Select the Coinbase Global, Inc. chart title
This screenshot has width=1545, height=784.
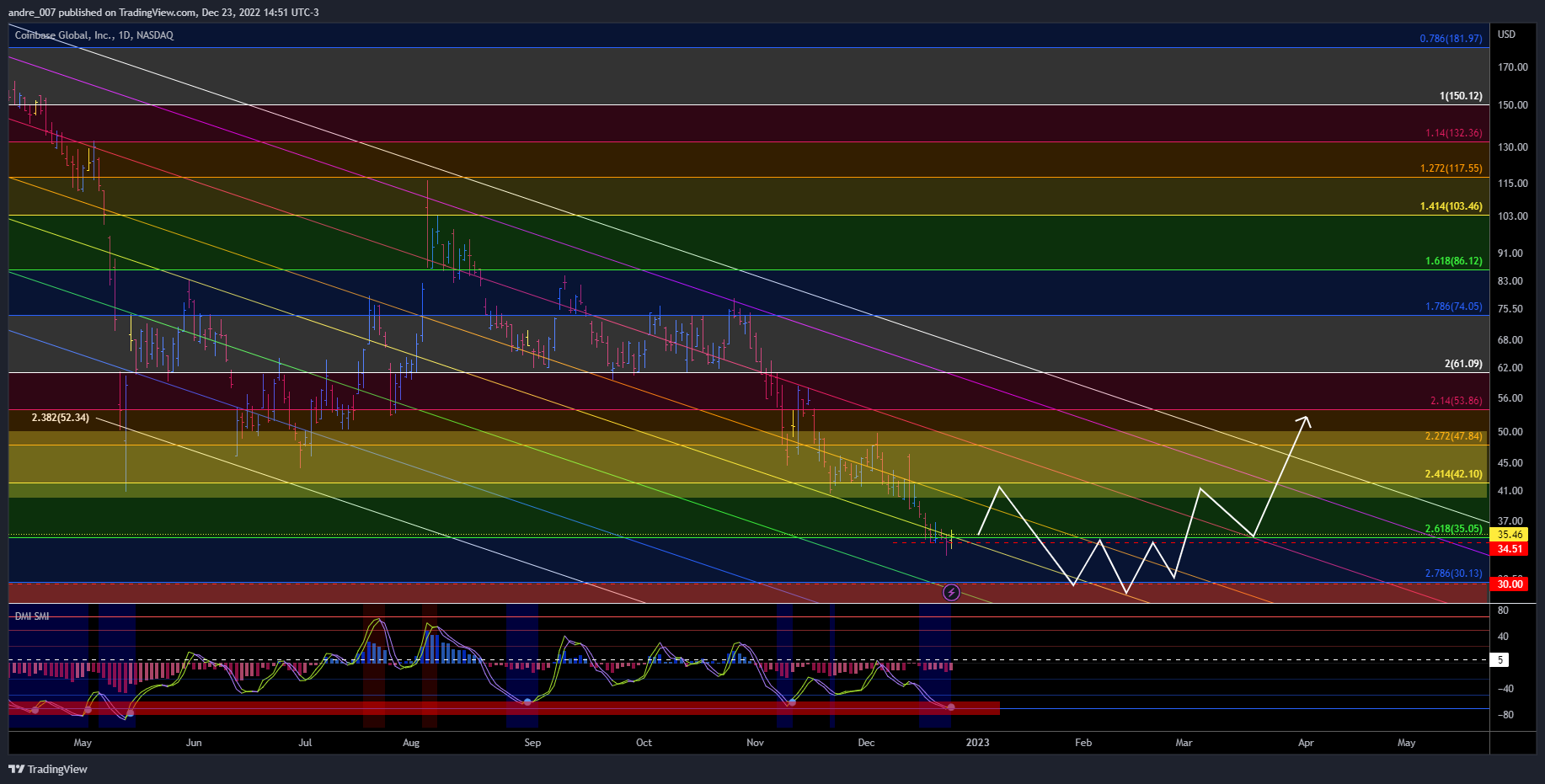[94, 35]
